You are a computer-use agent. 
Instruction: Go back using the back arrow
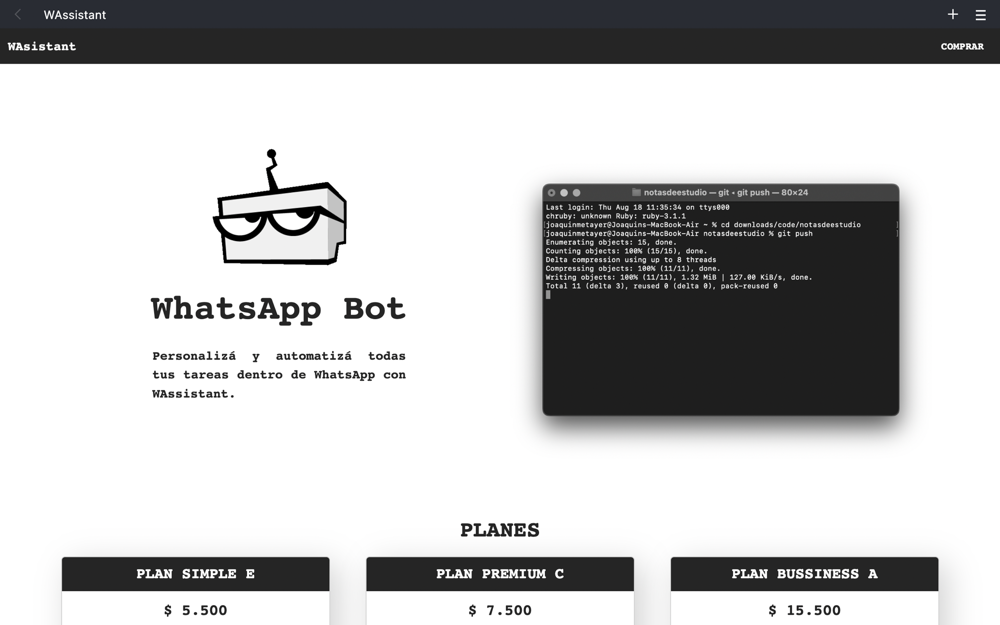18,15
